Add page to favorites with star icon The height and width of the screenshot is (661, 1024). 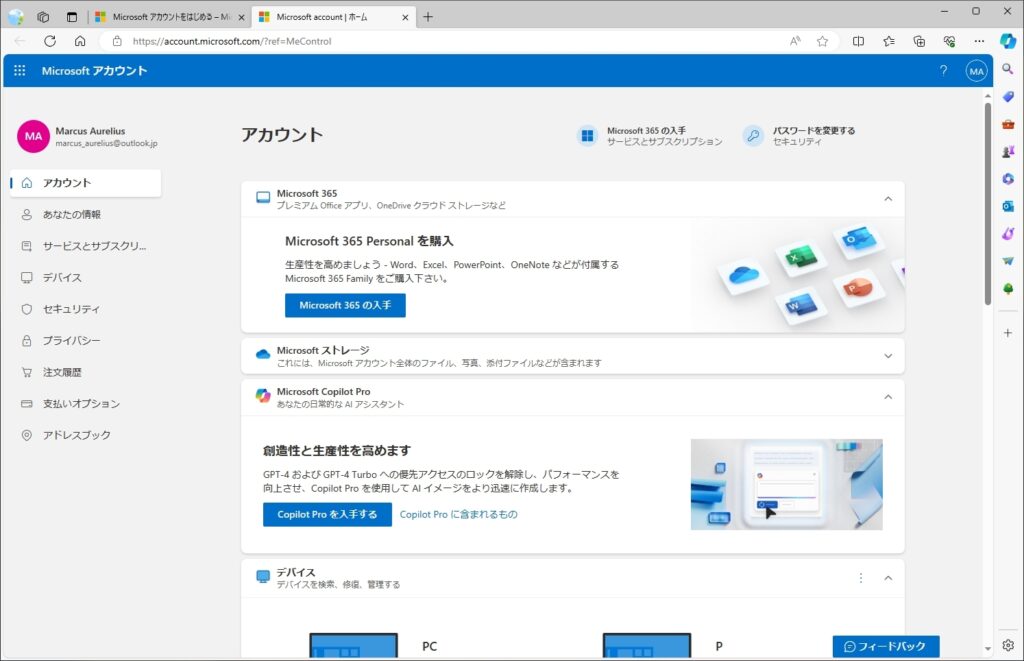click(x=822, y=41)
